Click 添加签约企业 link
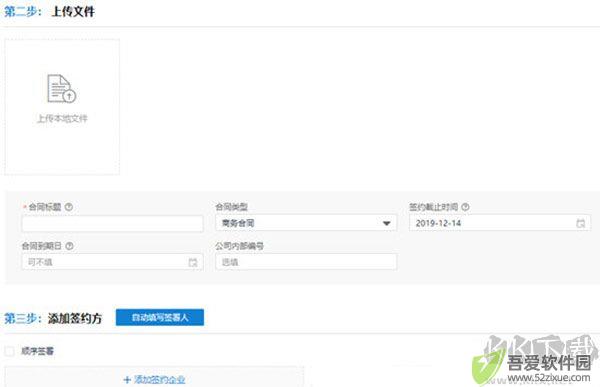The height and width of the screenshot is (387, 600). point(160,380)
